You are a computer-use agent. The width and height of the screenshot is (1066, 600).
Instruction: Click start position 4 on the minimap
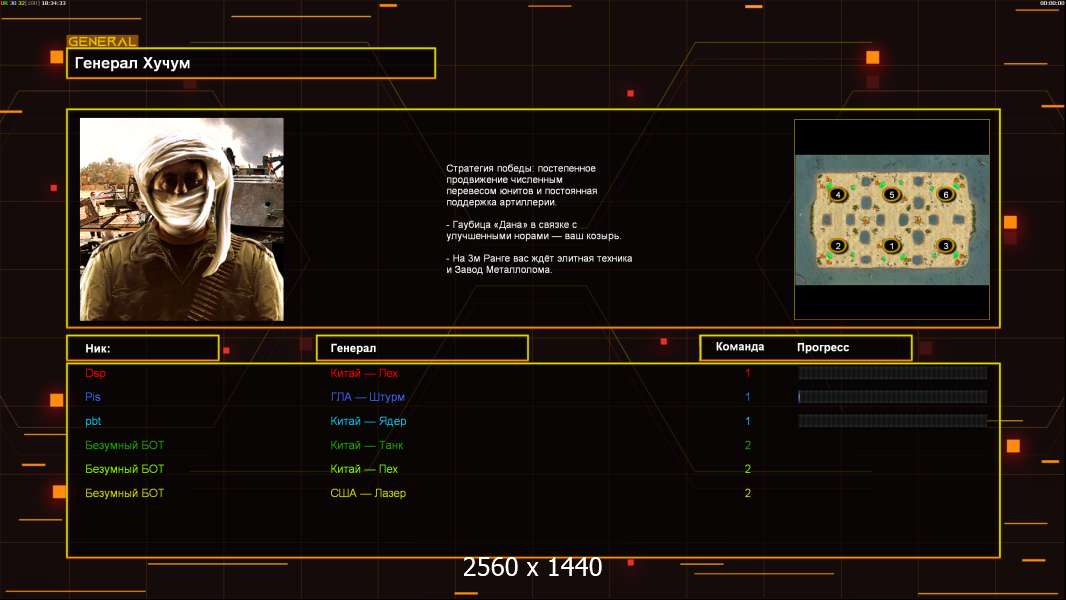click(838, 194)
